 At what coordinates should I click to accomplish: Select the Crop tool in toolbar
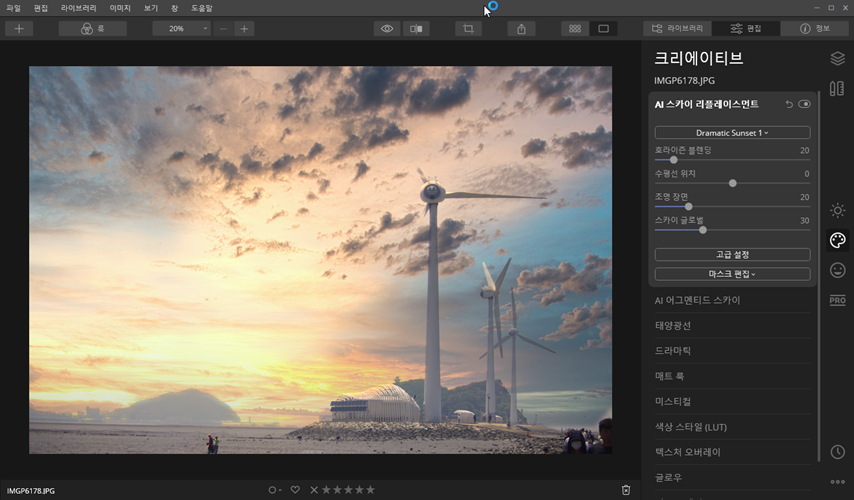[x=467, y=29]
